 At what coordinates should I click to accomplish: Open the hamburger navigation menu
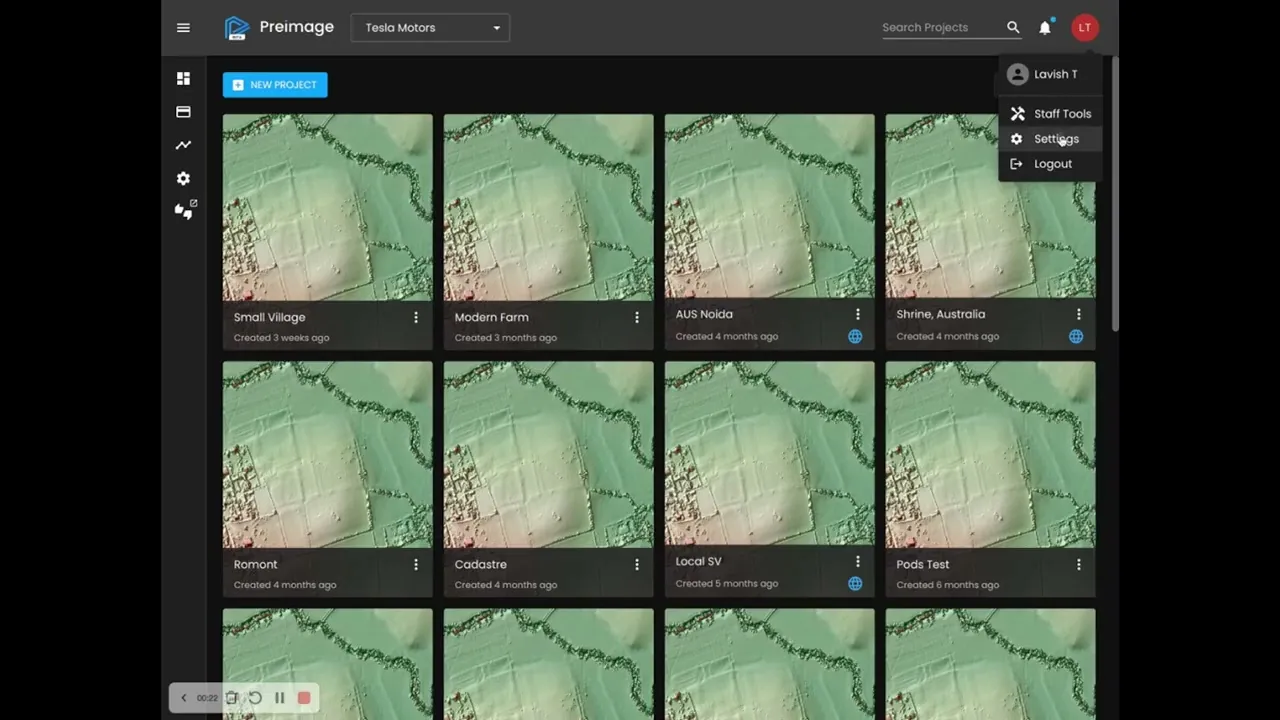(183, 28)
